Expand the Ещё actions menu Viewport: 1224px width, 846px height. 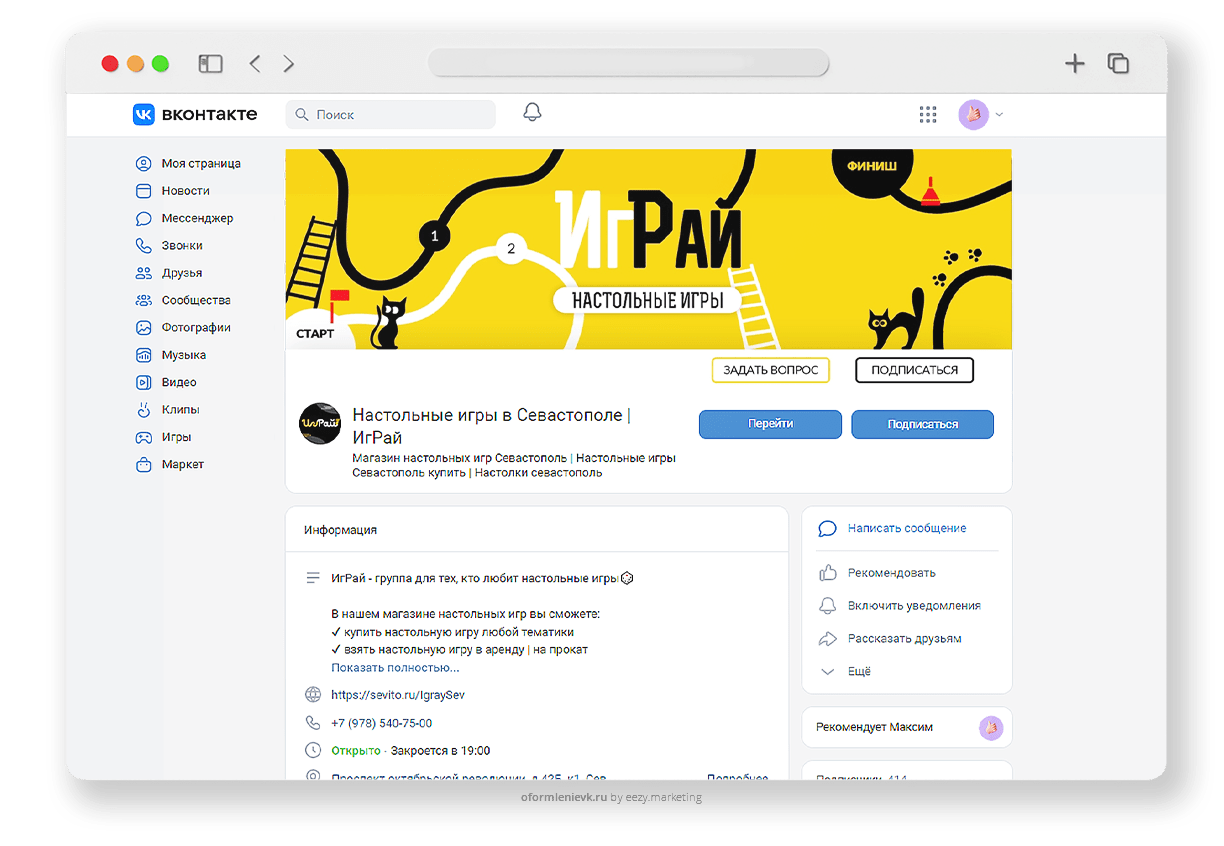click(859, 671)
